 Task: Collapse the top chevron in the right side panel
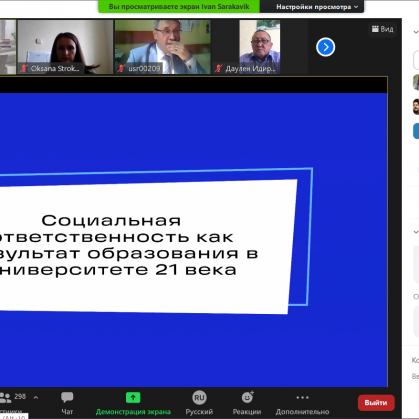pos(416,32)
